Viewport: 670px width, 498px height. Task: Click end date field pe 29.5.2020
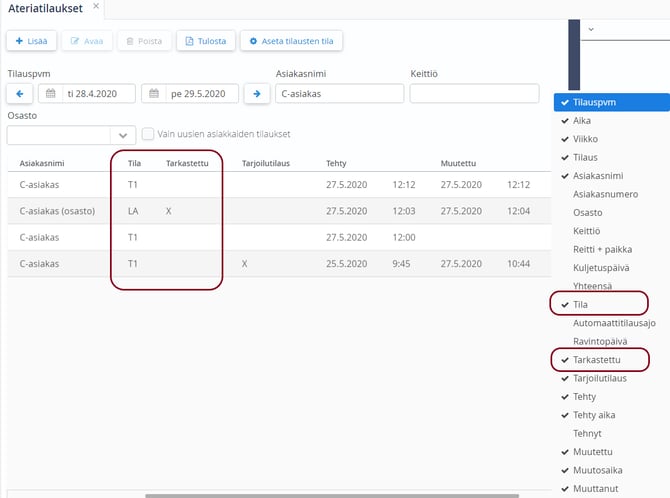pyautogui.click(x=190, y=94)
